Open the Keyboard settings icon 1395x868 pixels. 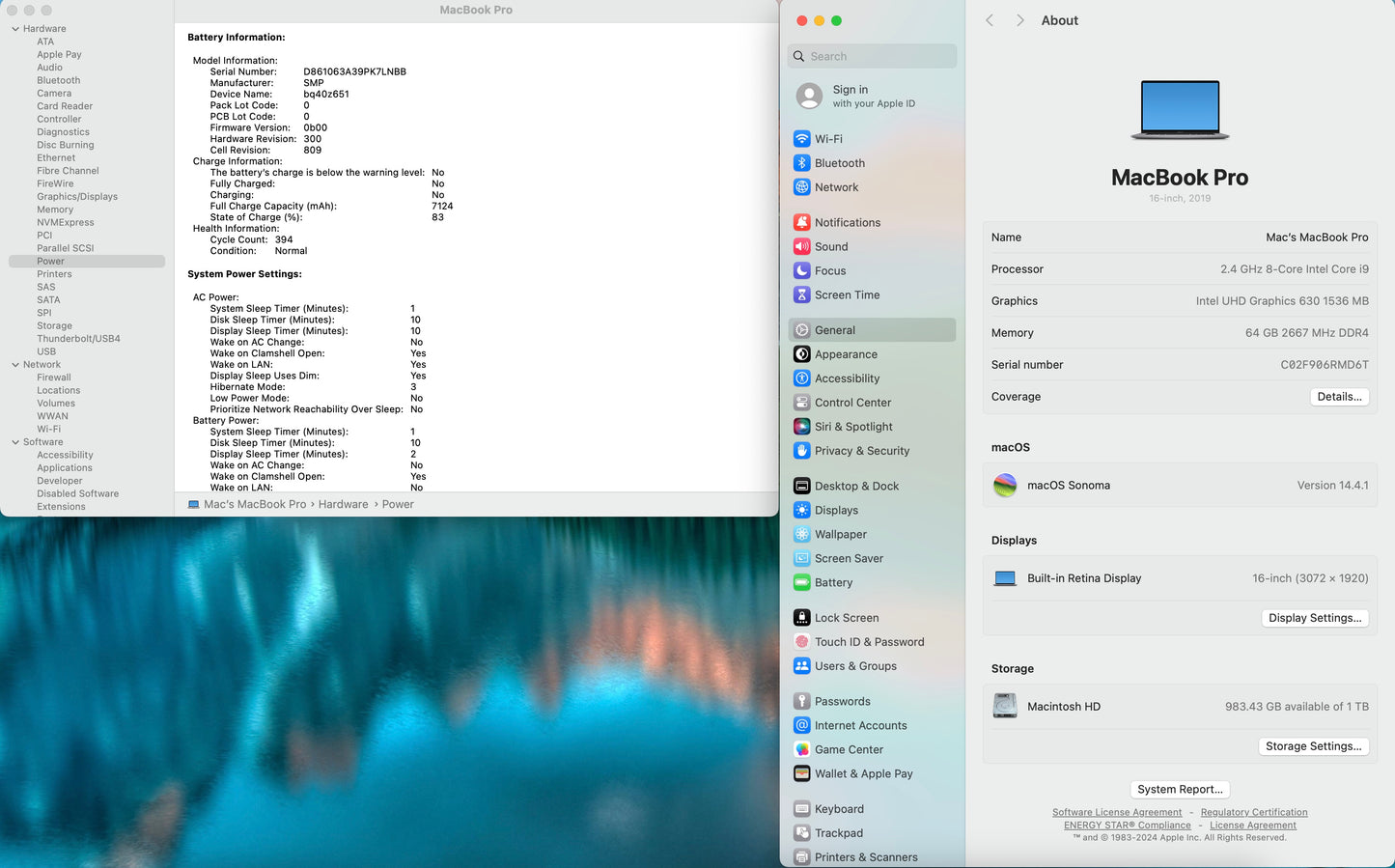pyautogui.click(x=801, y=809)
